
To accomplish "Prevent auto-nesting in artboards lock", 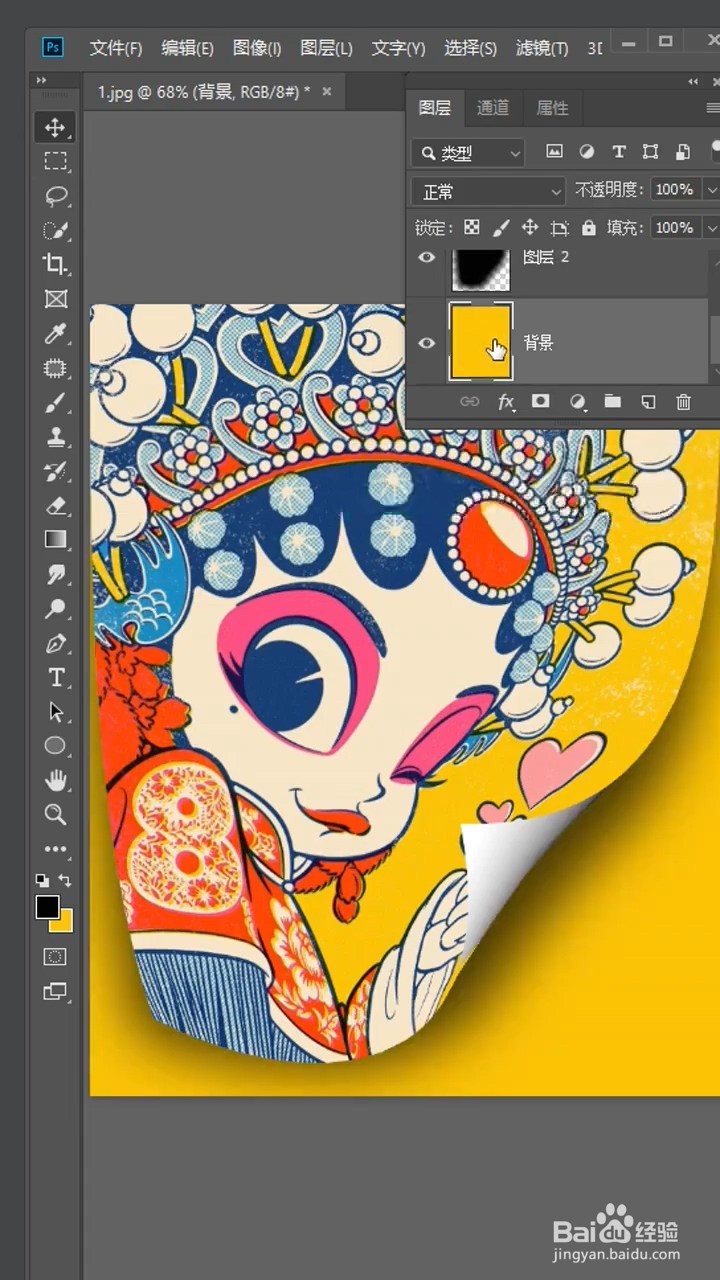I will (560, 227).
